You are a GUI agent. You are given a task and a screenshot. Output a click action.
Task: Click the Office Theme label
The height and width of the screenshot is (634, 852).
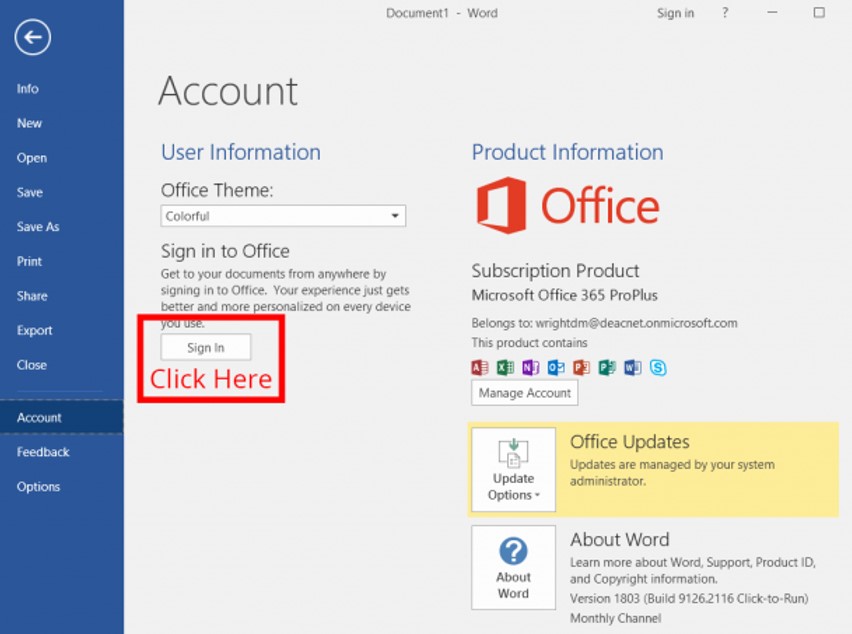217,190
